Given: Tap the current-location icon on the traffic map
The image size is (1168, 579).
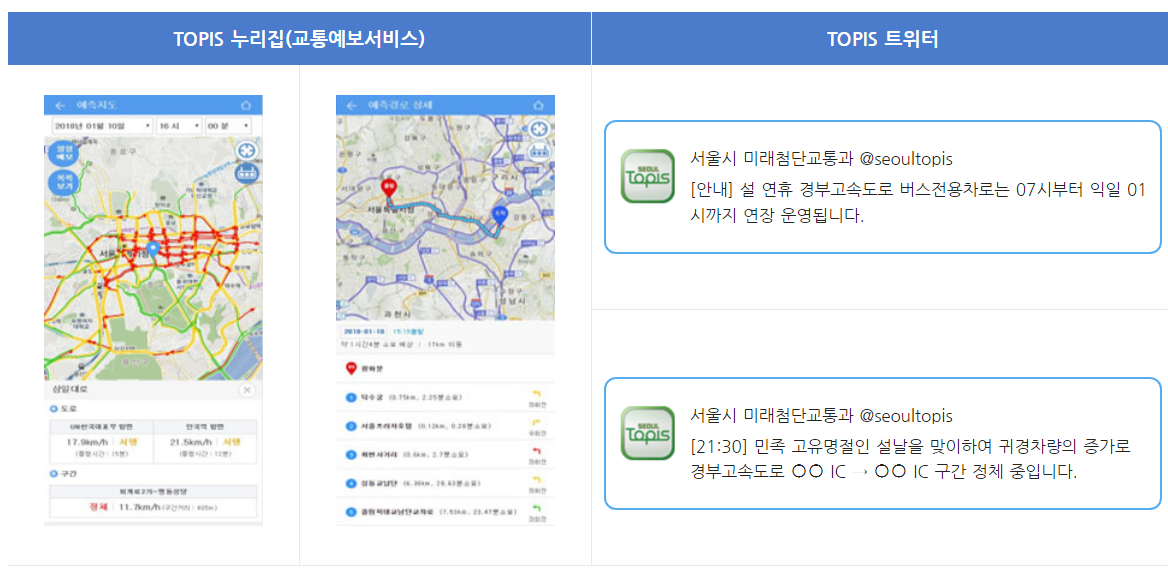Looking at the screenshot, I should (x=246, y=150).
